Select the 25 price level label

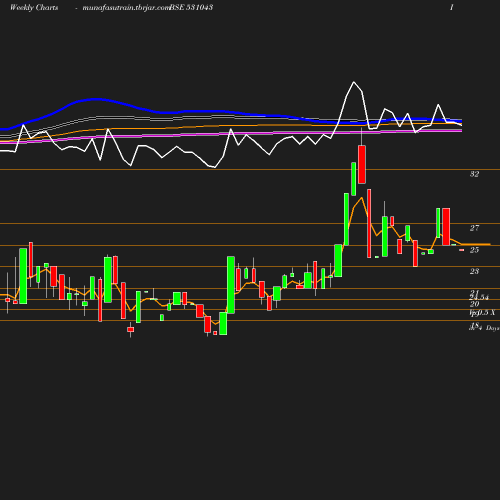[474, 250]
